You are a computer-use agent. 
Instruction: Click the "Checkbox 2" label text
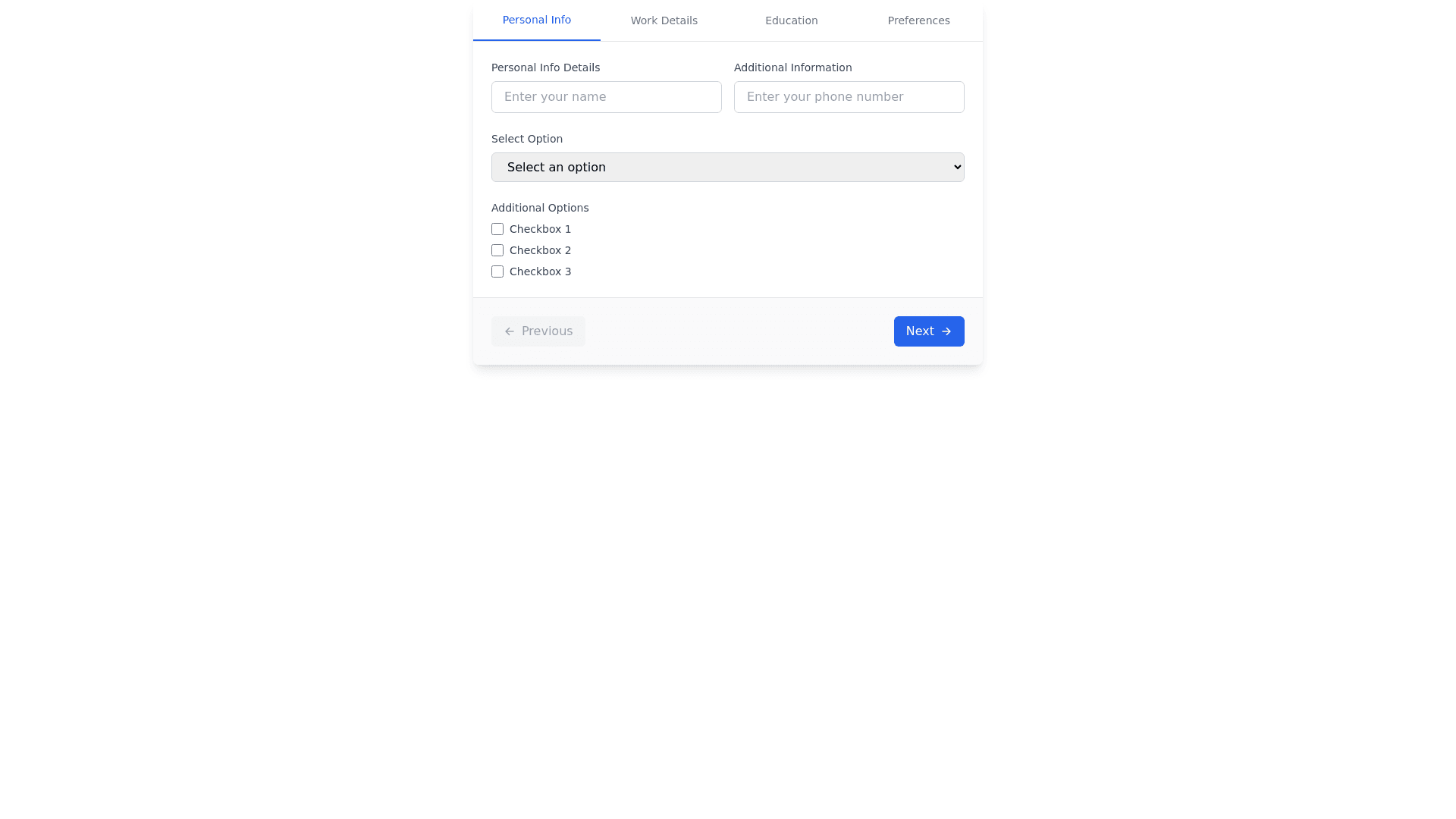coord(540,250)
